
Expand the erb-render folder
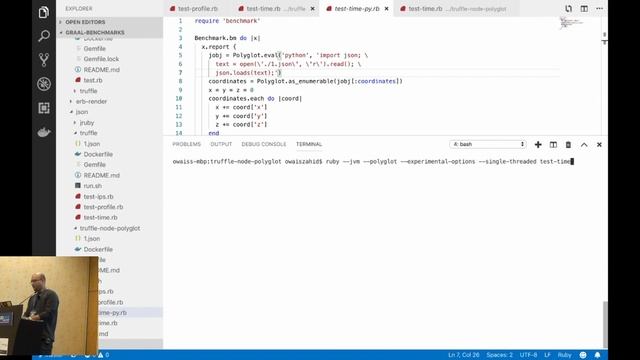(x=91, y=101)
